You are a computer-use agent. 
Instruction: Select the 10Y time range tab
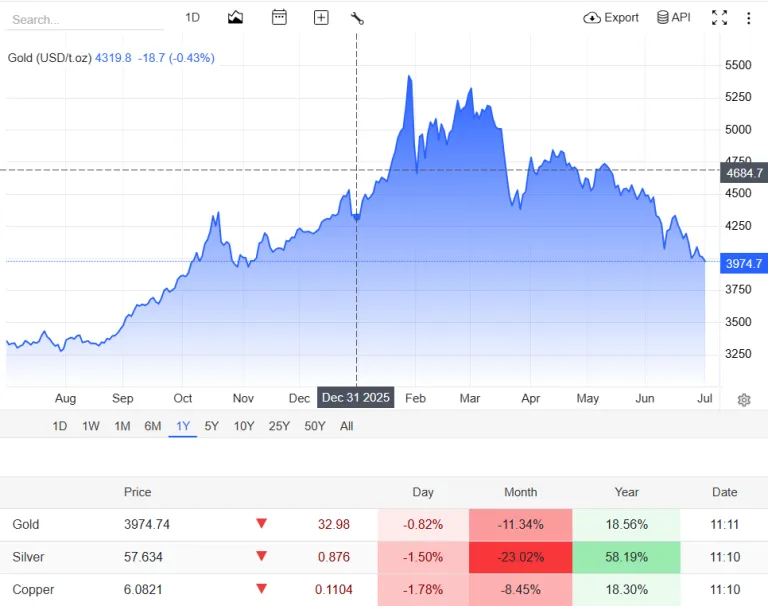243,426
